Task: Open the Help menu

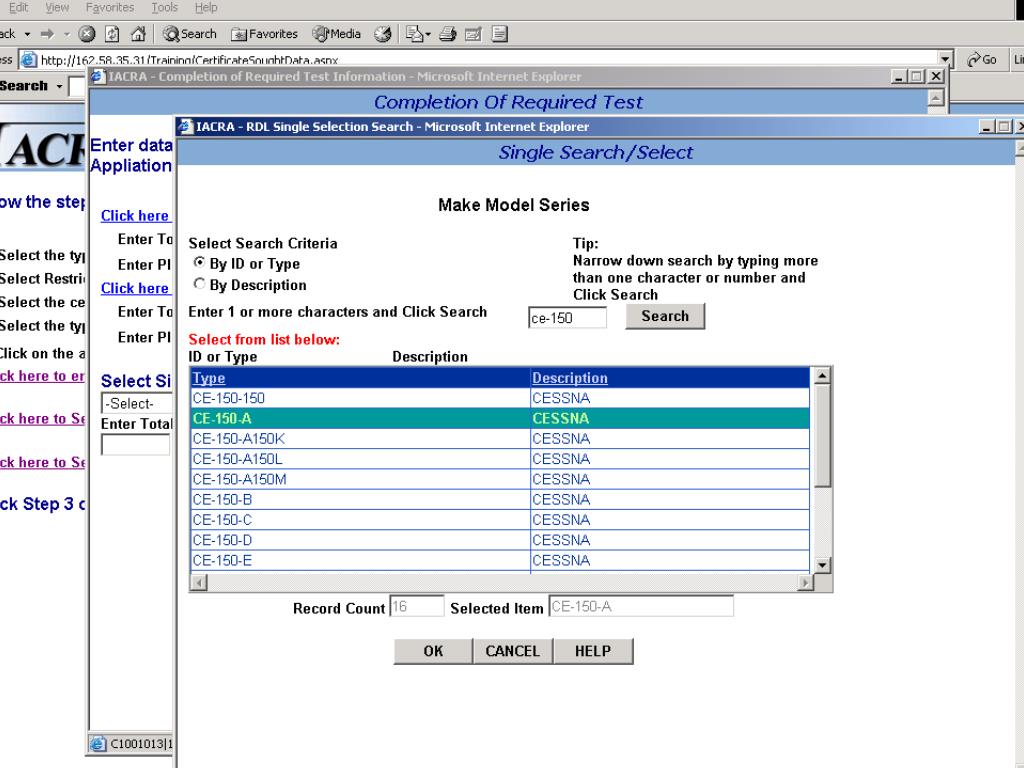Action: coord(205,8)
